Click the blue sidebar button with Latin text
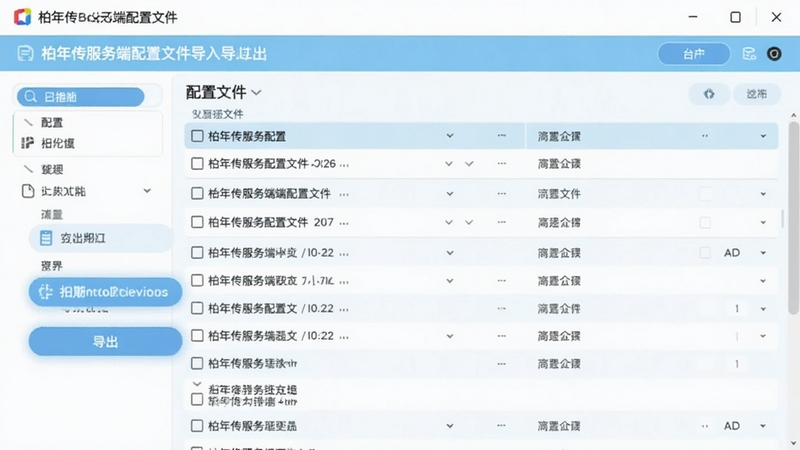800x450 pixels. [x=105, y=292]
